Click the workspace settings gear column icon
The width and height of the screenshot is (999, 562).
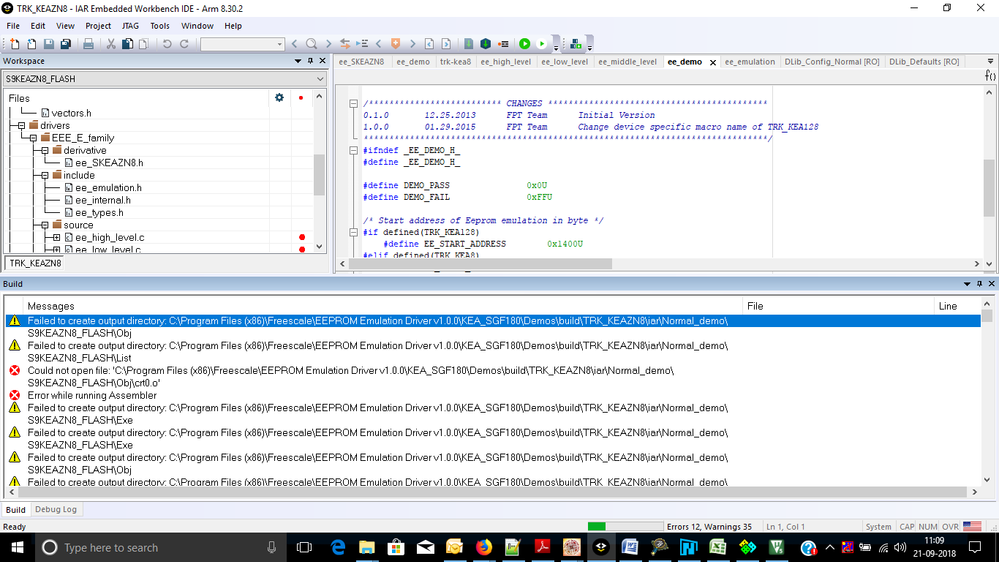(279, 97)
